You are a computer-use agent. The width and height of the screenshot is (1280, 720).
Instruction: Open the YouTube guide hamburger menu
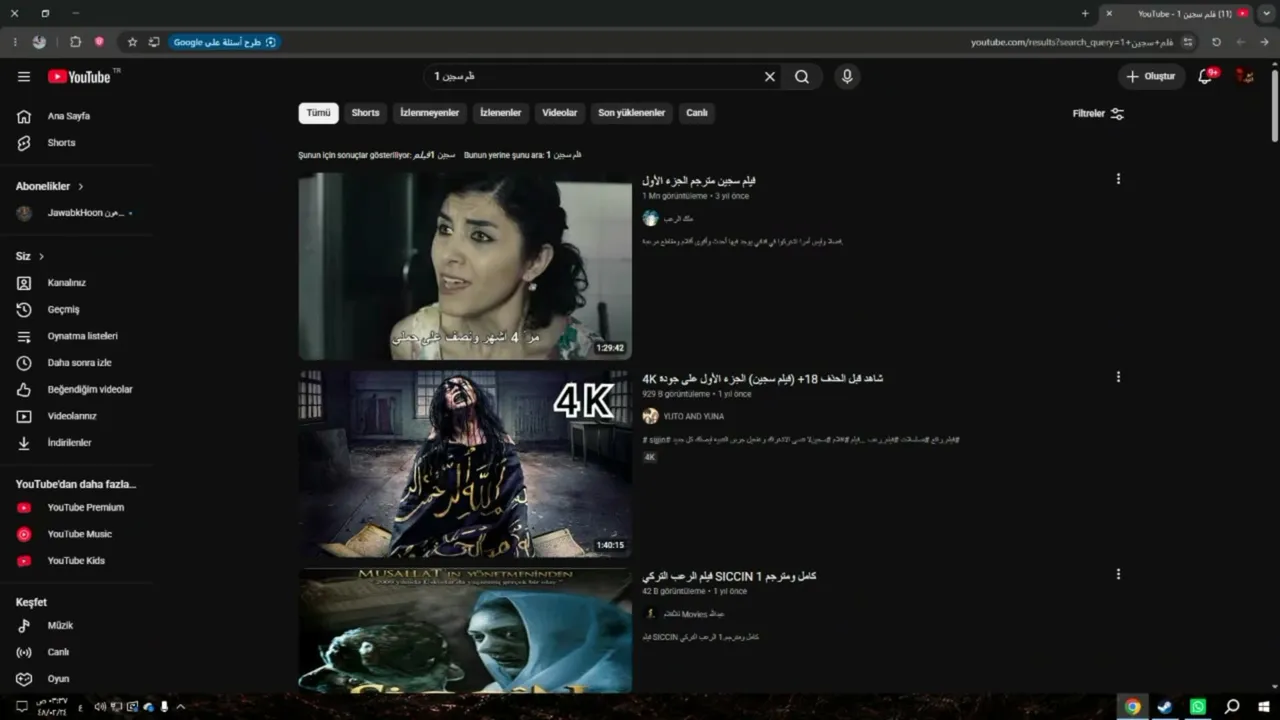24,77
